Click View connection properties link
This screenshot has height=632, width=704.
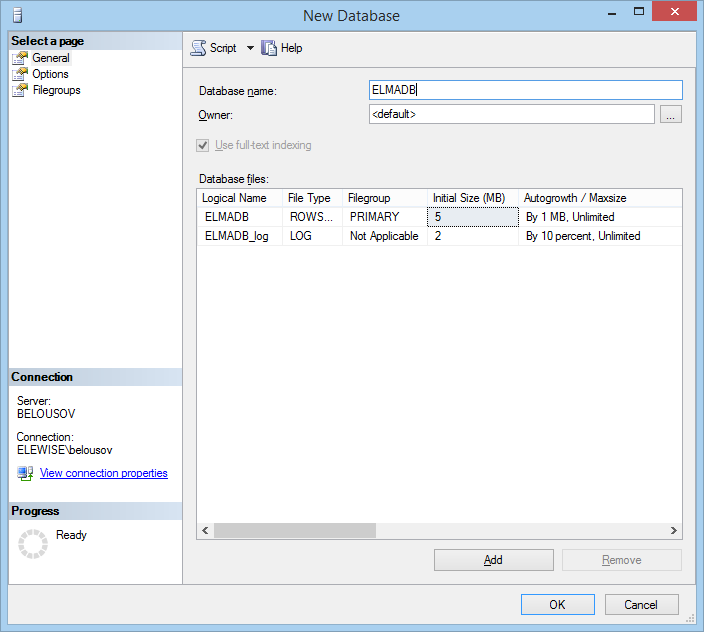tap(103, 473)
